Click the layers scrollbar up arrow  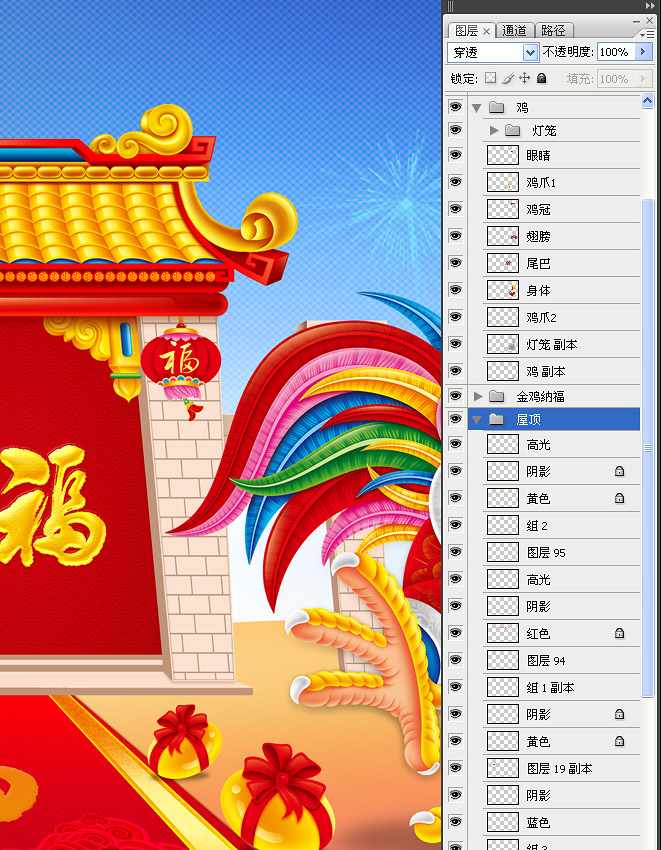647,100
